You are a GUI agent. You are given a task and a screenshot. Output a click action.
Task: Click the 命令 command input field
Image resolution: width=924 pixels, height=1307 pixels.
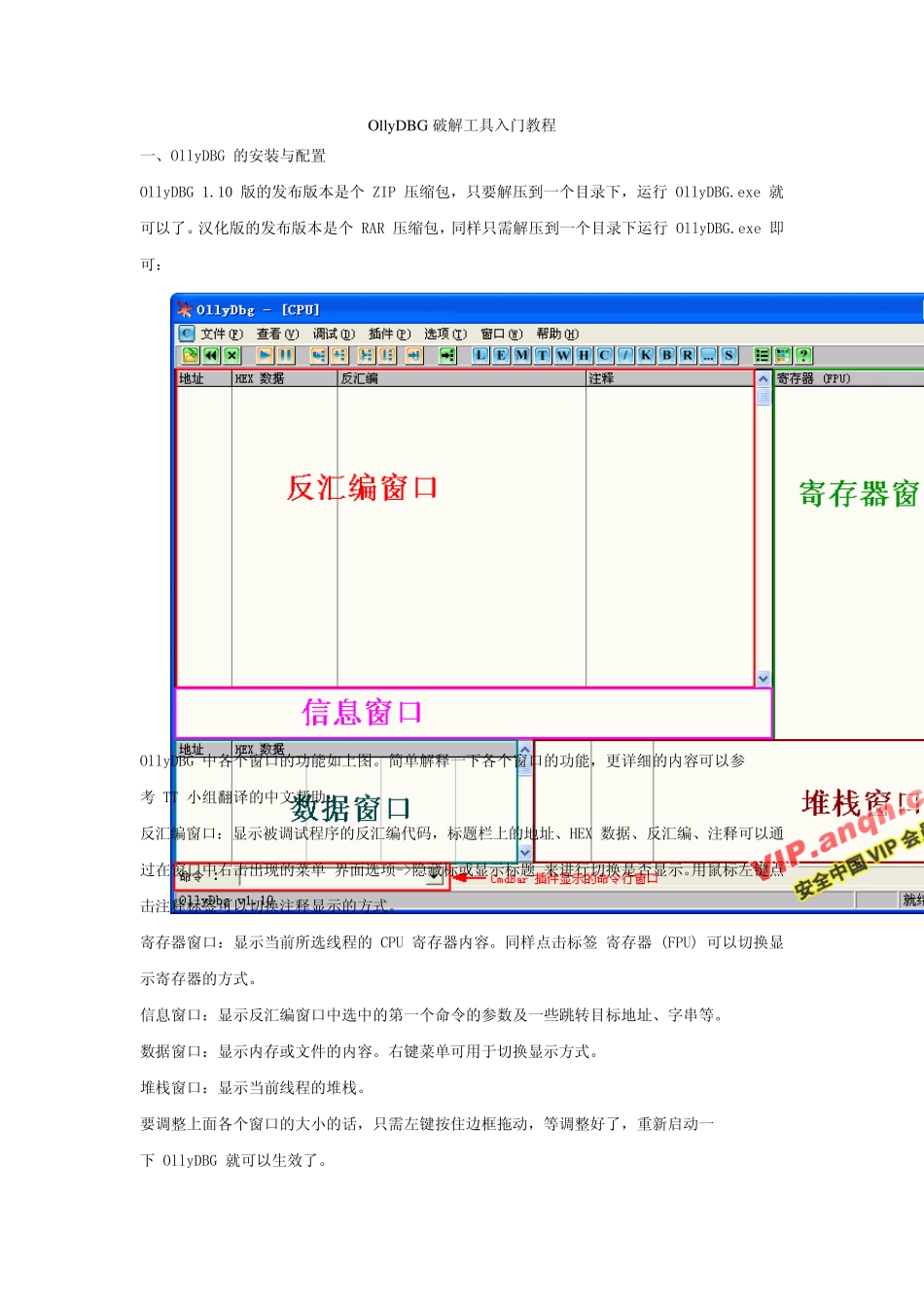pyautogui.click(x=334, y=877)
